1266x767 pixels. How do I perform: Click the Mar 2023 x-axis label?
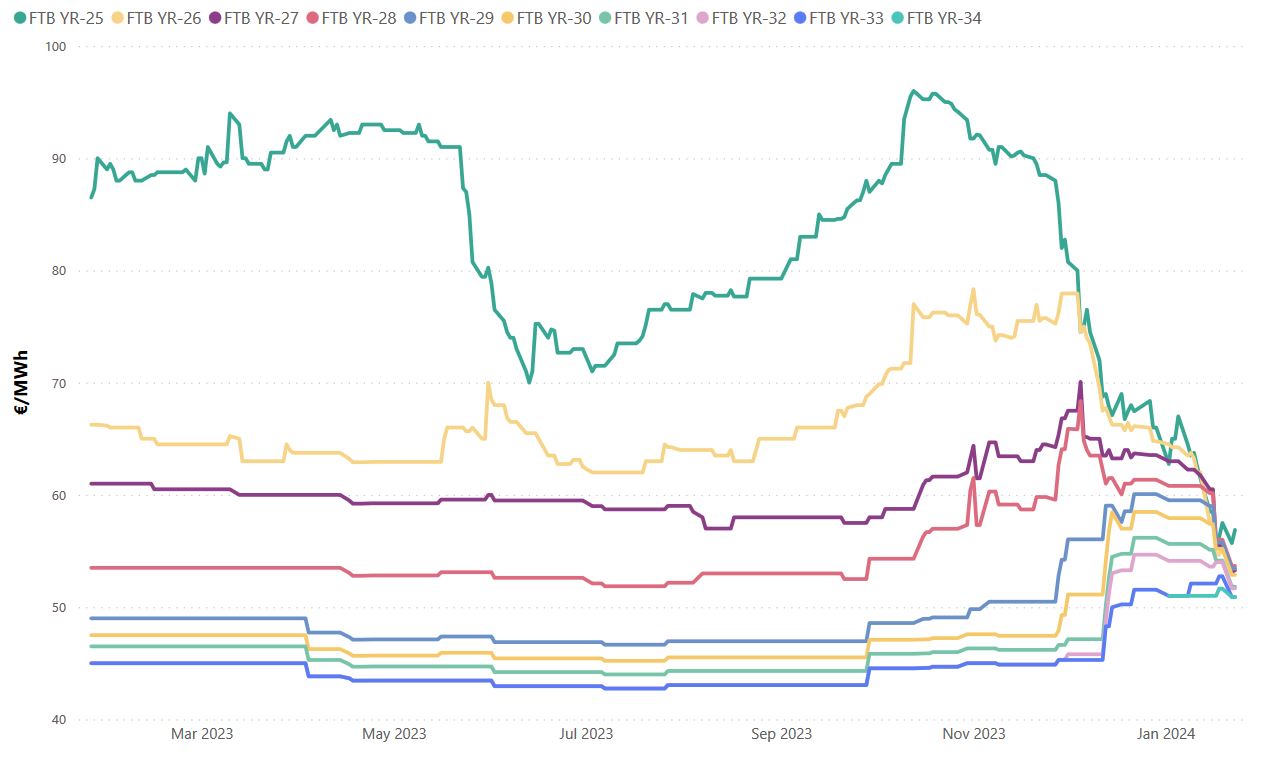tap(202, 735)
